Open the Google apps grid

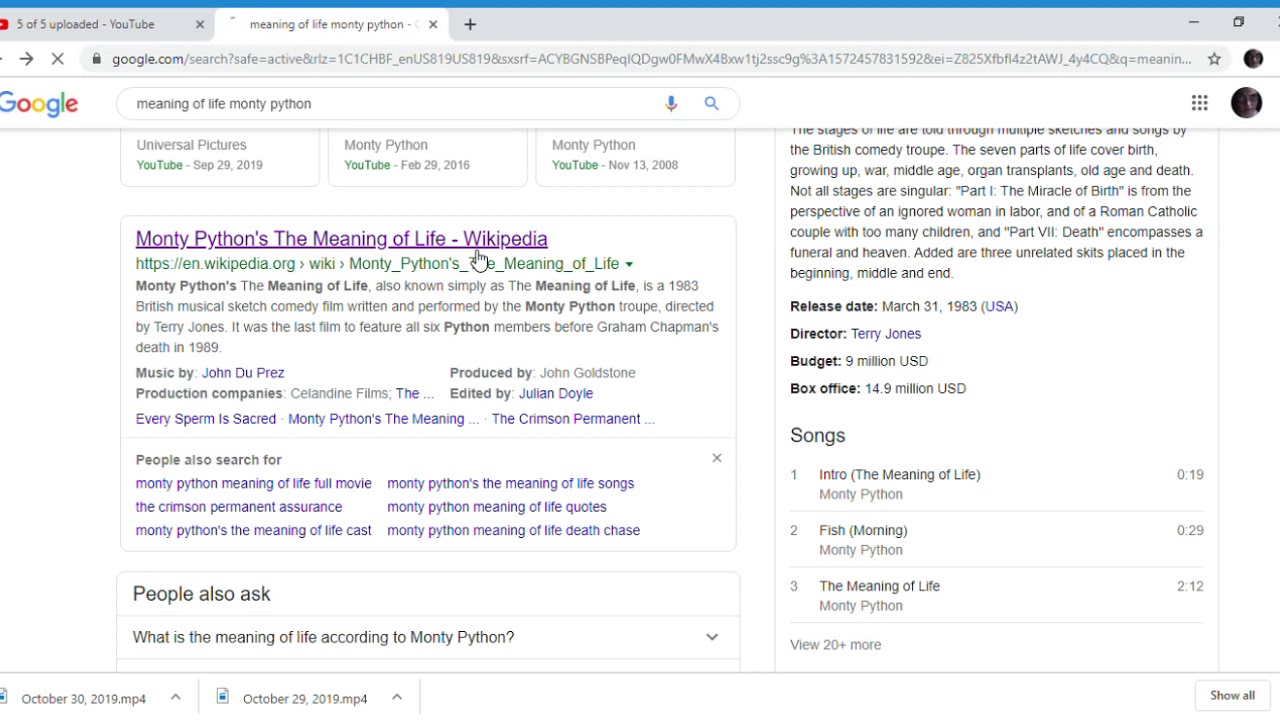point(1199,103)
